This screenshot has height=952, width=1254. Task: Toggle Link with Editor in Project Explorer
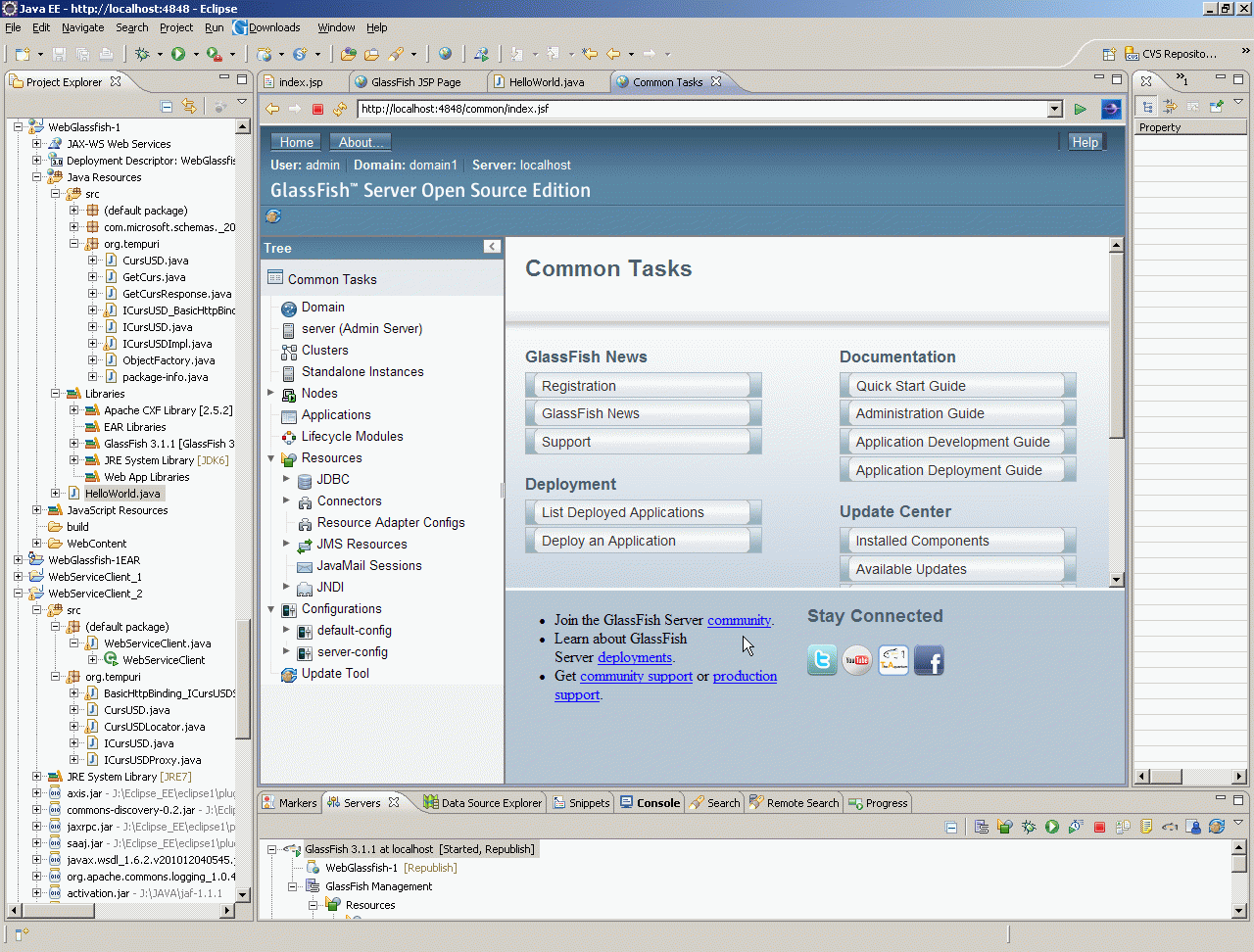pos(189,106)
